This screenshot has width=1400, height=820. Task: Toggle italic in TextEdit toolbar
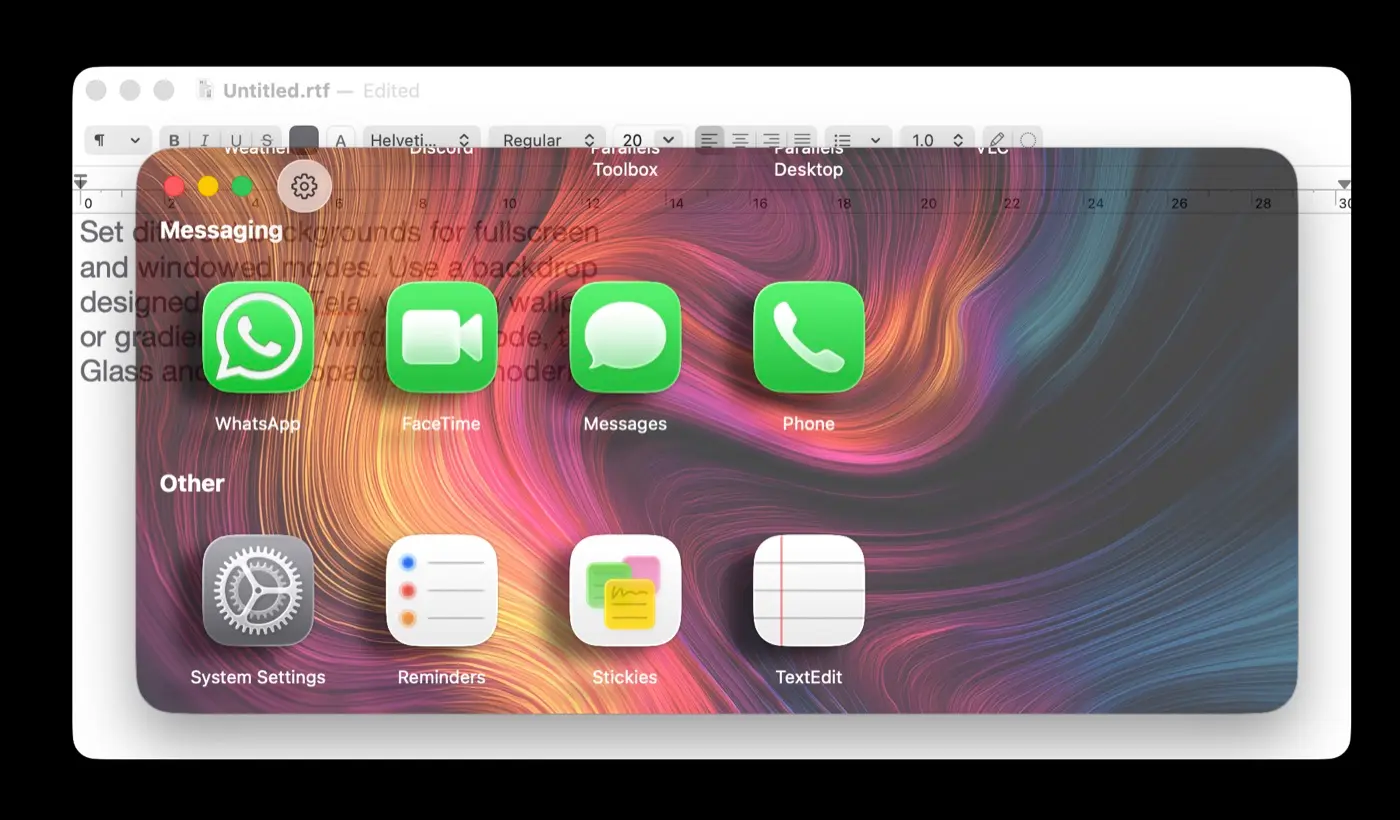205,140
